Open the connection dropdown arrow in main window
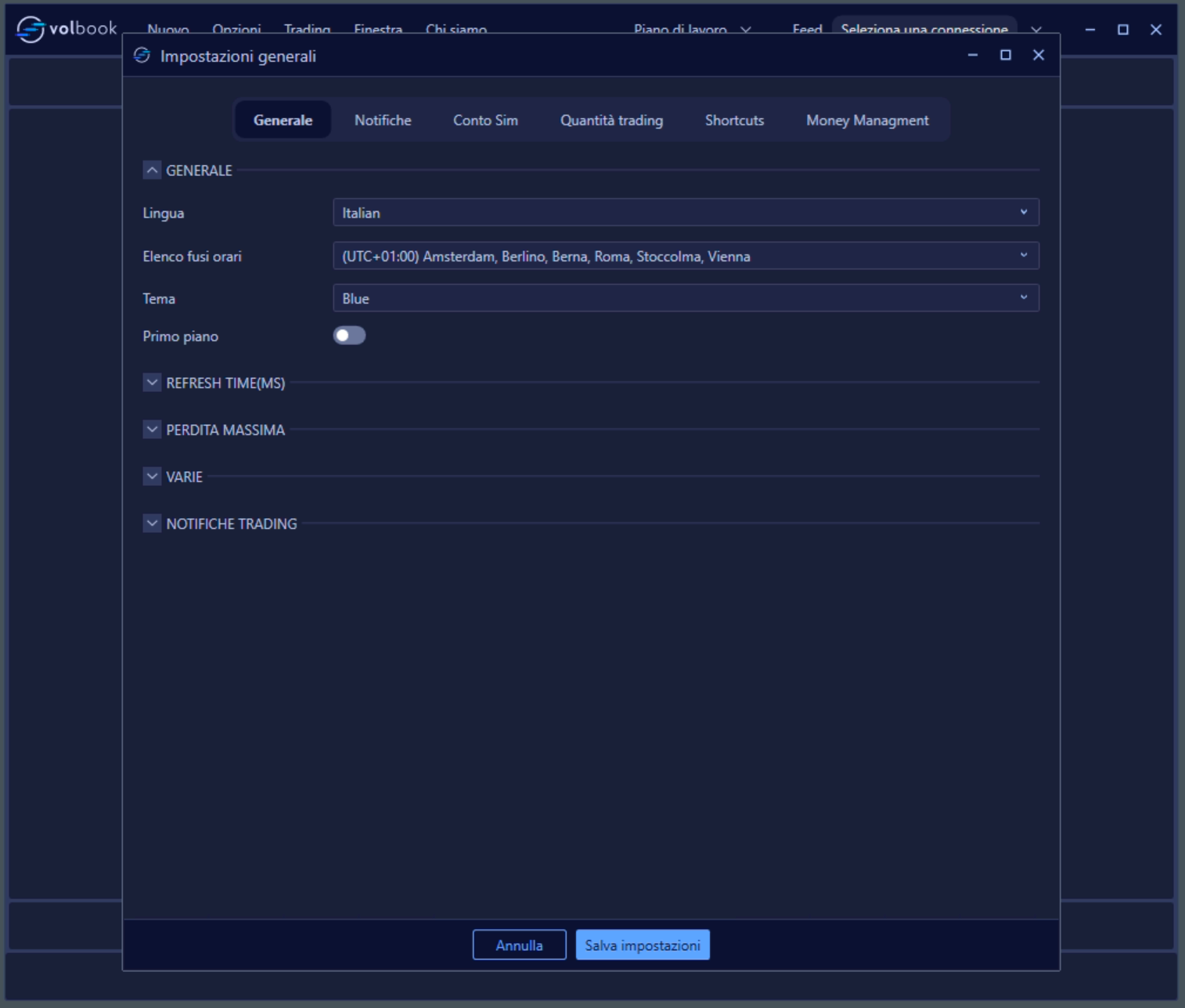 [1036, 30]
